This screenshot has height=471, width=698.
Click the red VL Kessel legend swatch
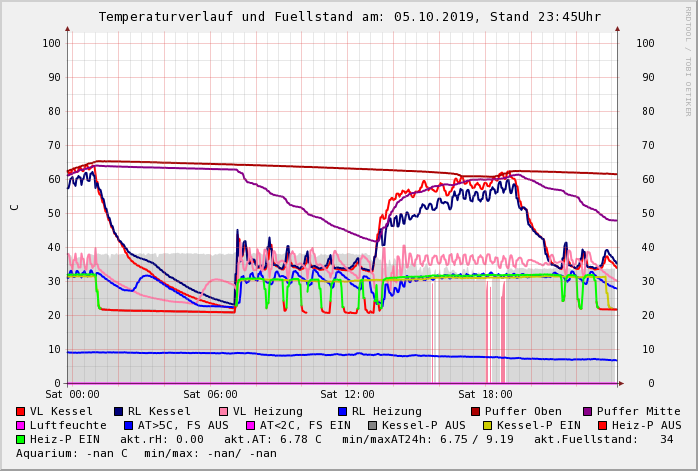pyautogui.click(x=21, y=411)
